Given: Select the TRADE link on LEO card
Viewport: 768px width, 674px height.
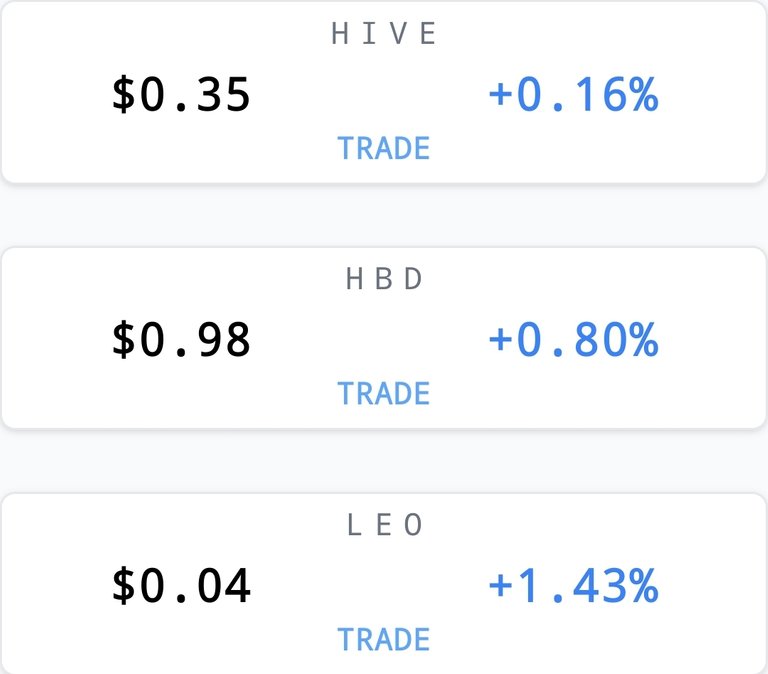Looking at the screenshot, I should pyautogui.click(x=384, y=639).
